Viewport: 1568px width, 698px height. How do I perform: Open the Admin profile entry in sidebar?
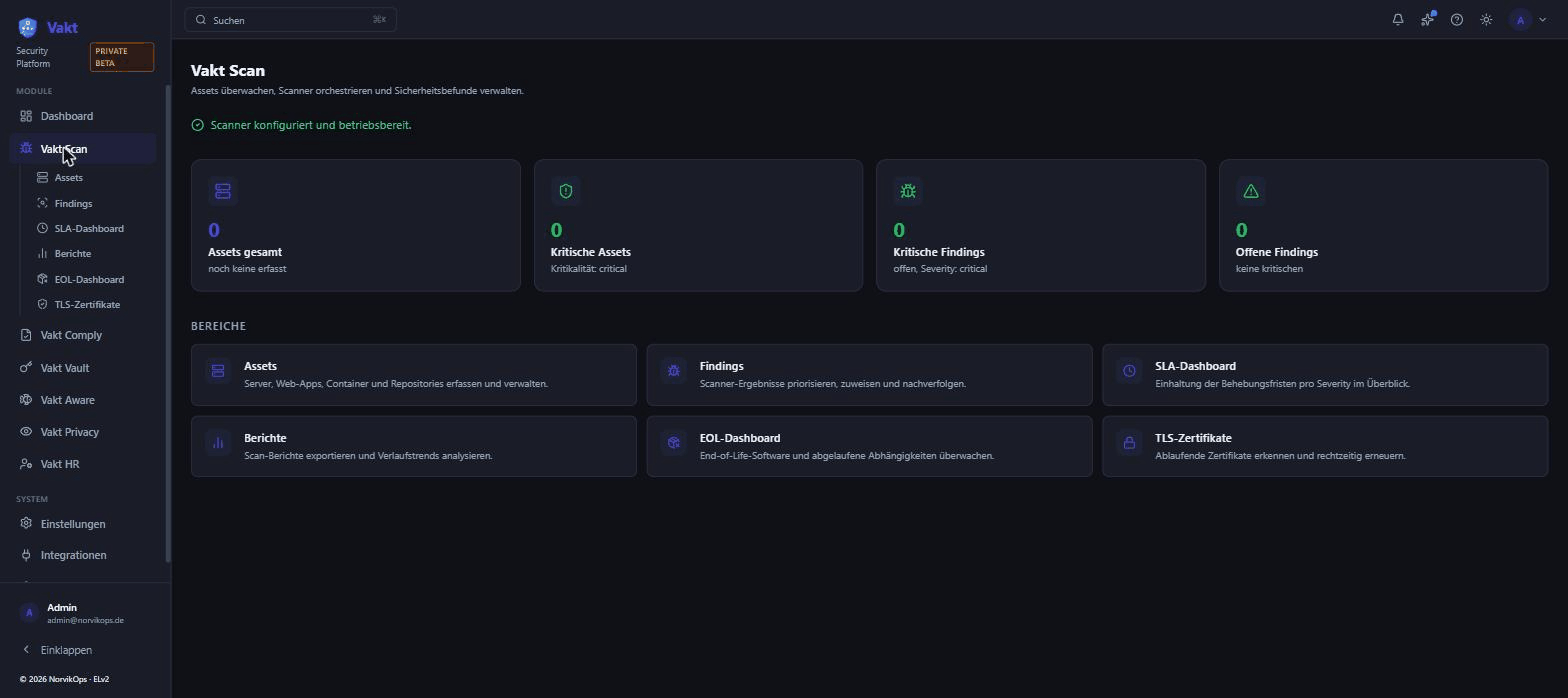pyautogui.click(x=84, y=613)
